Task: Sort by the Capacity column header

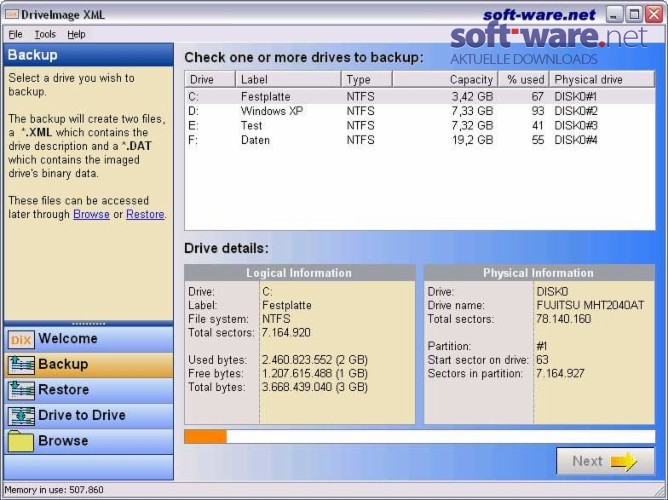Action: click(x=444, y=79)
